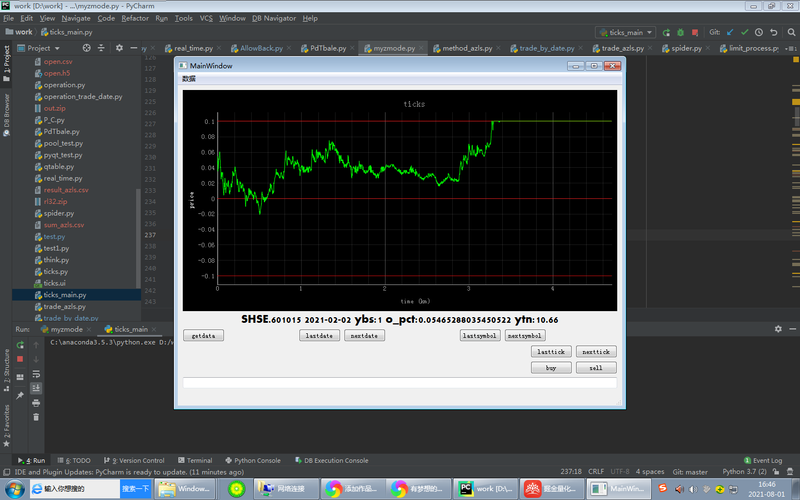Rerun process in Run tool window
Screen dimensions: 800x500
20,345
